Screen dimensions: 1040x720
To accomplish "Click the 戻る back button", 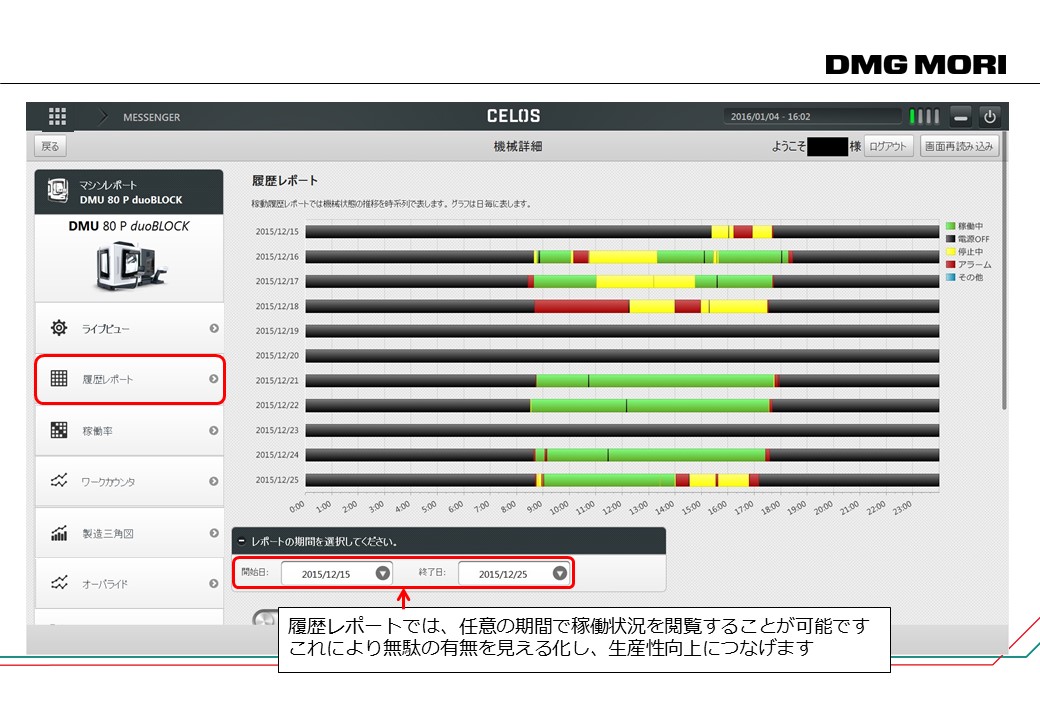I will click(50, 147).
